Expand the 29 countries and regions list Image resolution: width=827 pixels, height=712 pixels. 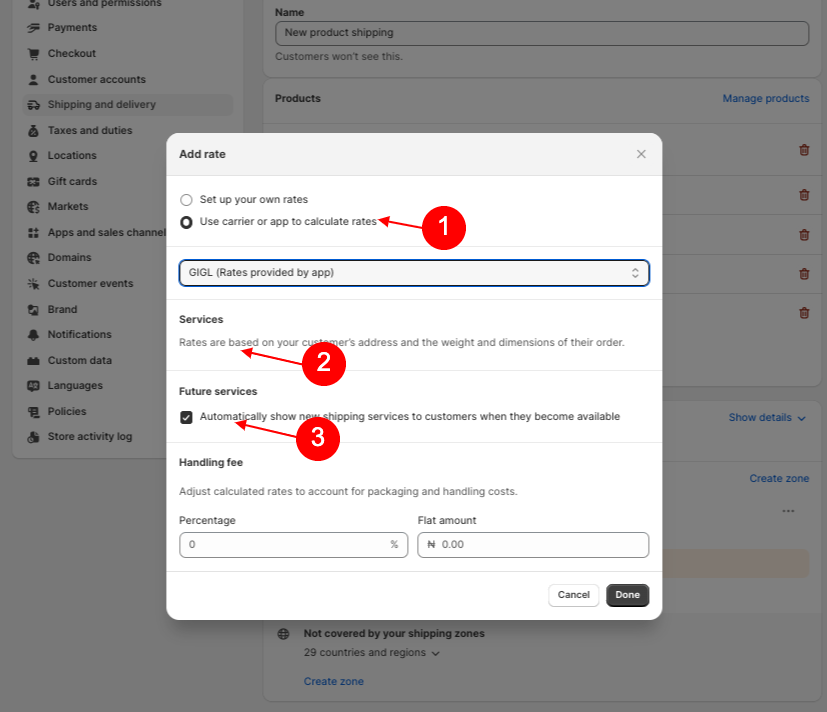[x=371, y=653]
